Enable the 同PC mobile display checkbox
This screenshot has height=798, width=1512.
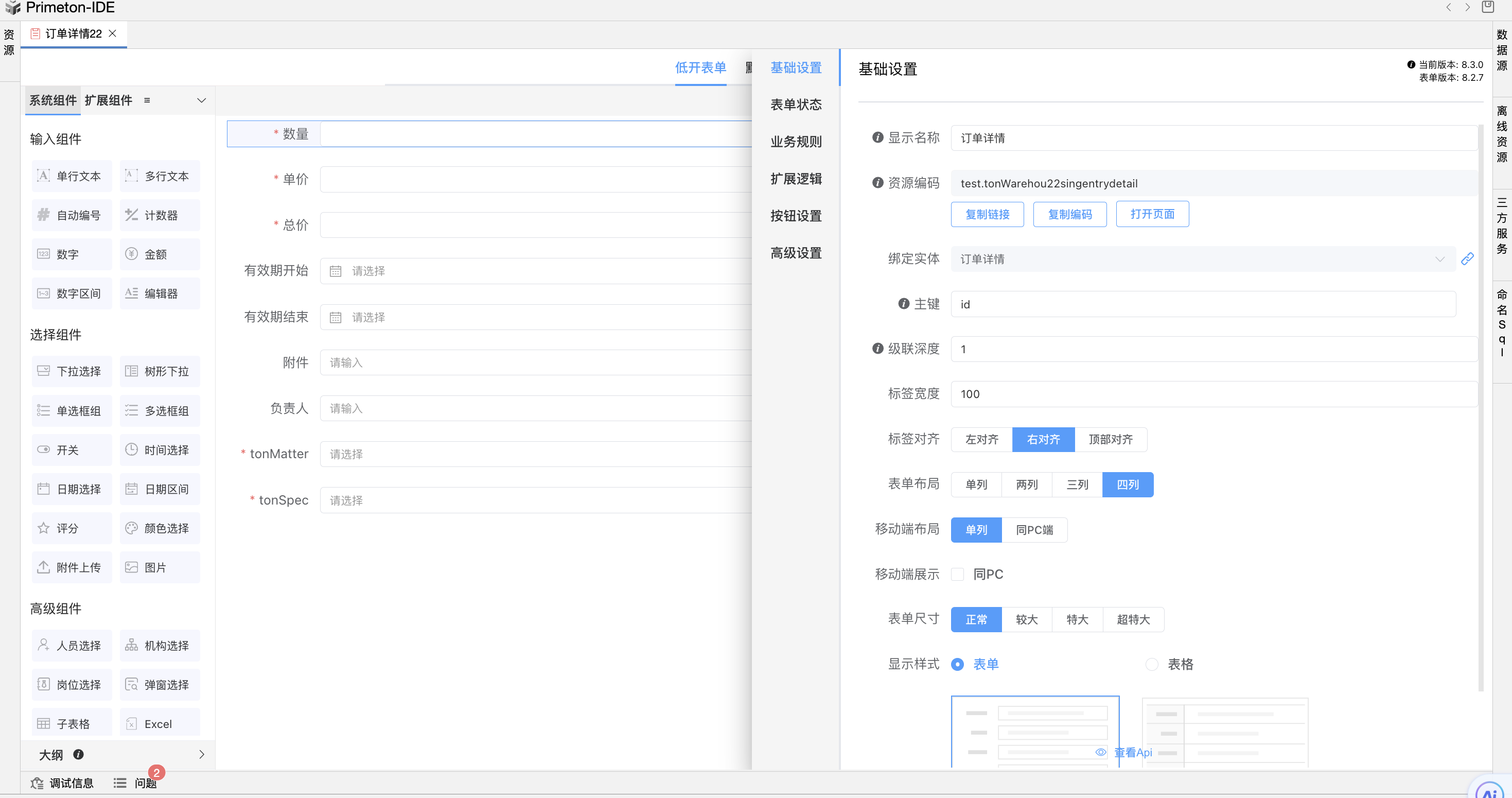tap(957, 574)
